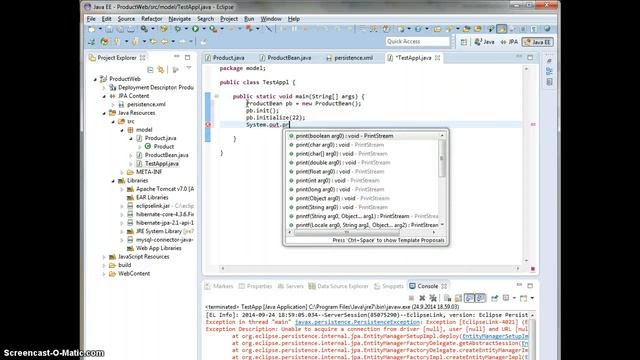Open the Display Selected Console dropdown
The height and width of the screenshot is (360, 640).
coord(514,298)
